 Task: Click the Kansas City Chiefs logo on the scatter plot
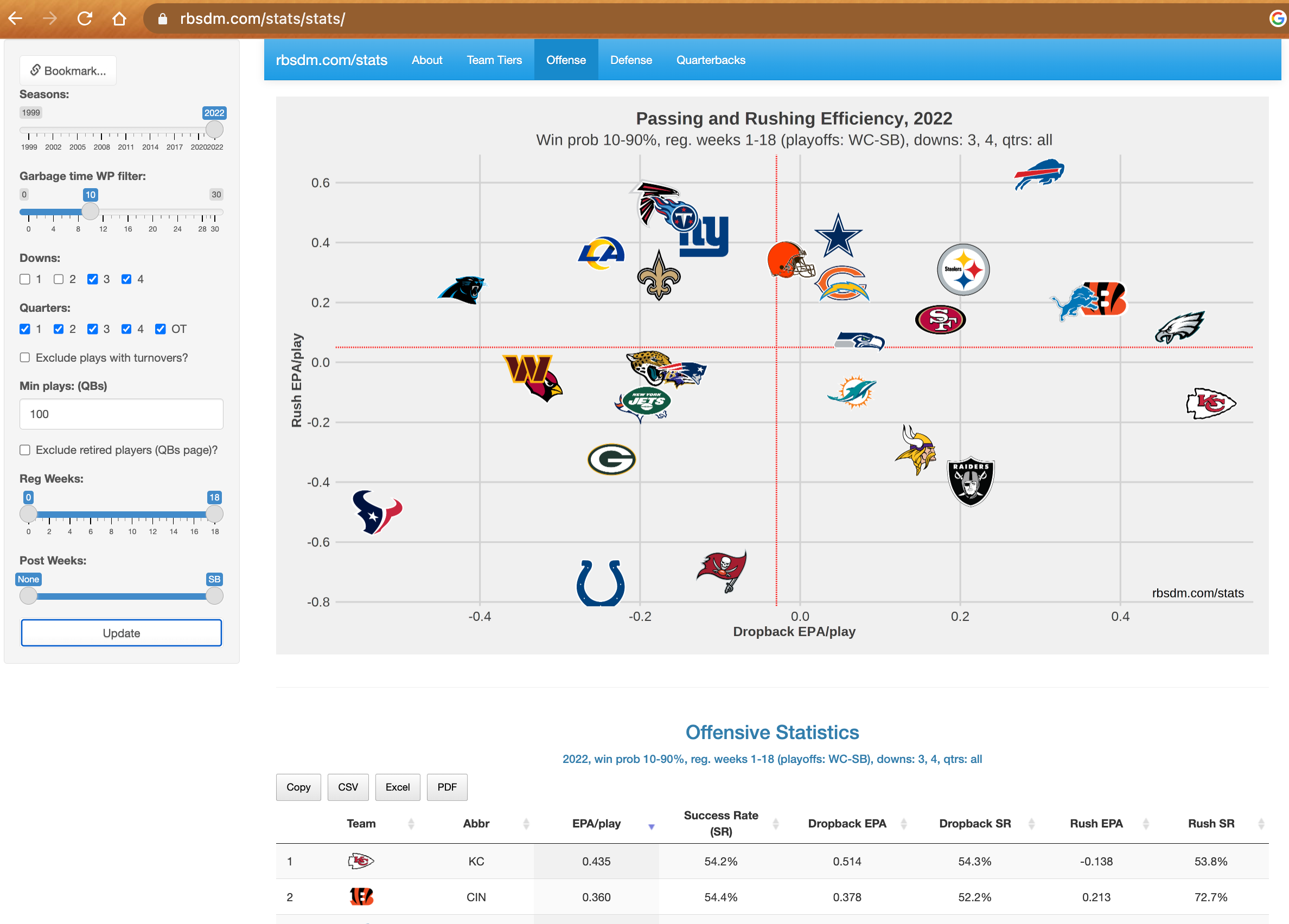point(1210,403)
